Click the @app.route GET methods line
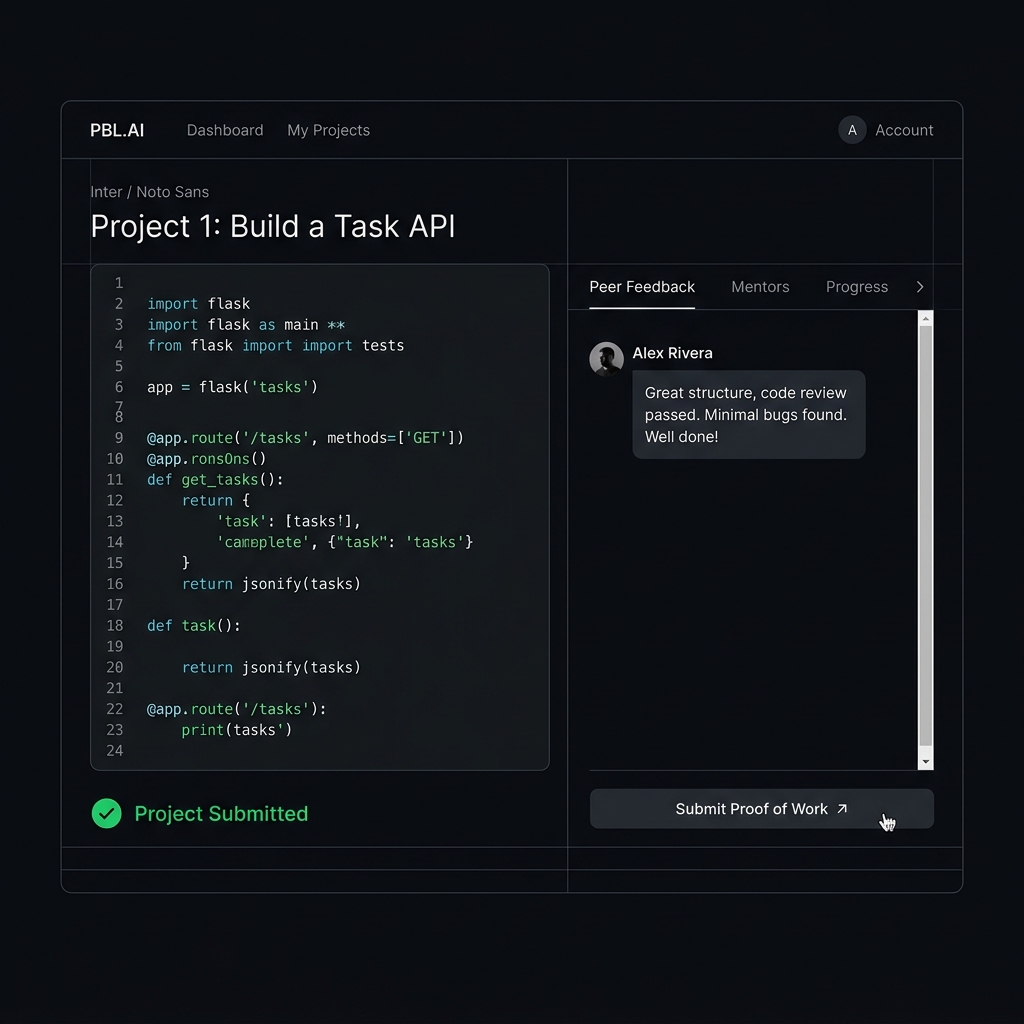The image size is (1024, 1024). (x=305, y=438)
